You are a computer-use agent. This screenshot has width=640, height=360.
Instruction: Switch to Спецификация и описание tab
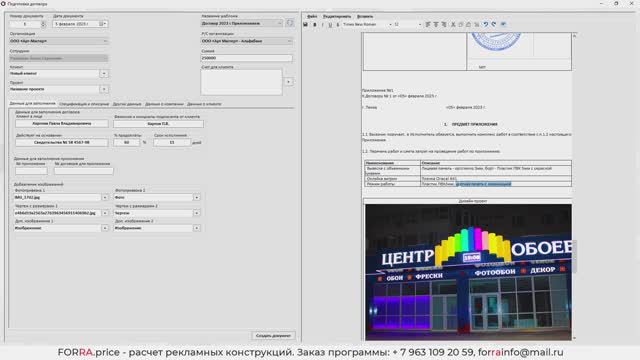click(84, 104)
